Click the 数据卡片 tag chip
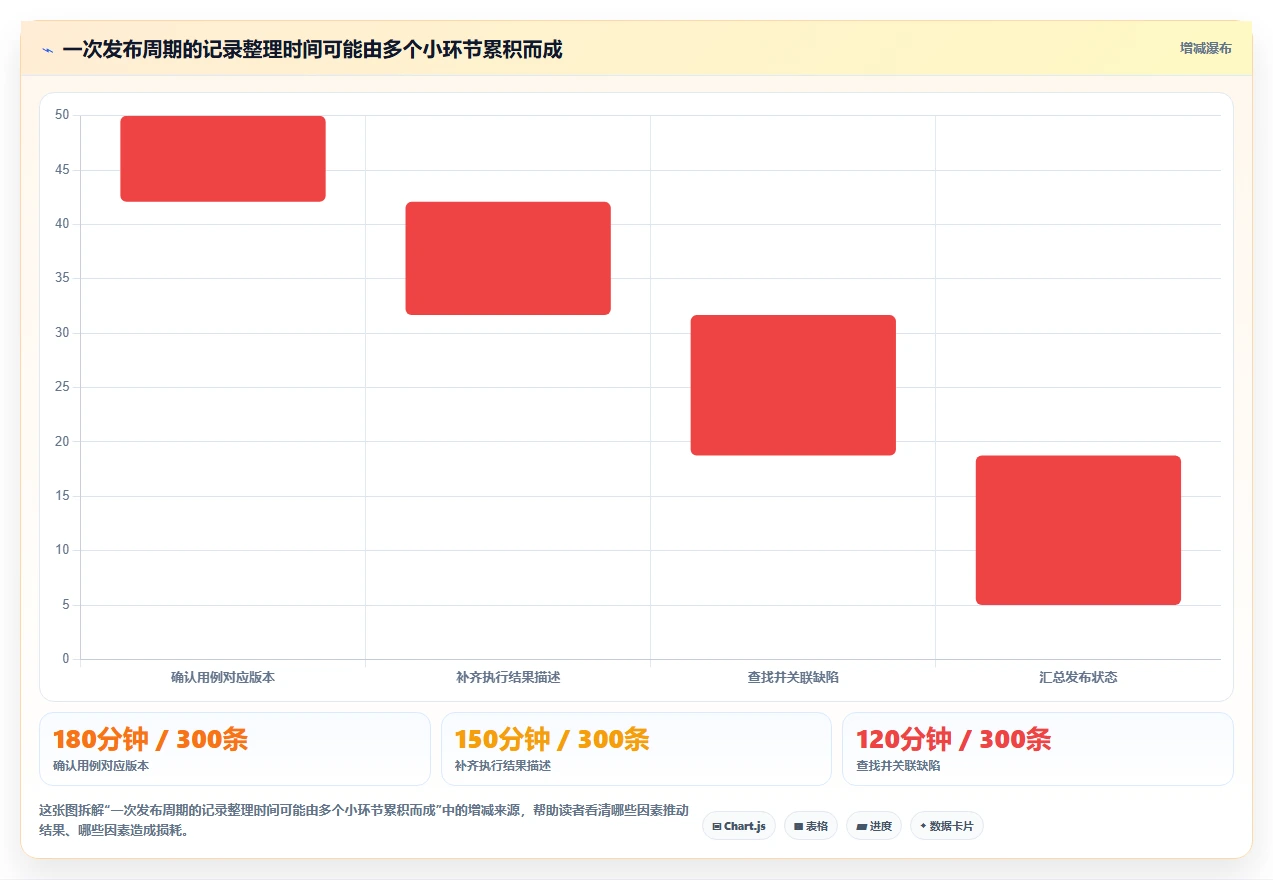This screenshot has width=1273, height=880. coord(947,826)
